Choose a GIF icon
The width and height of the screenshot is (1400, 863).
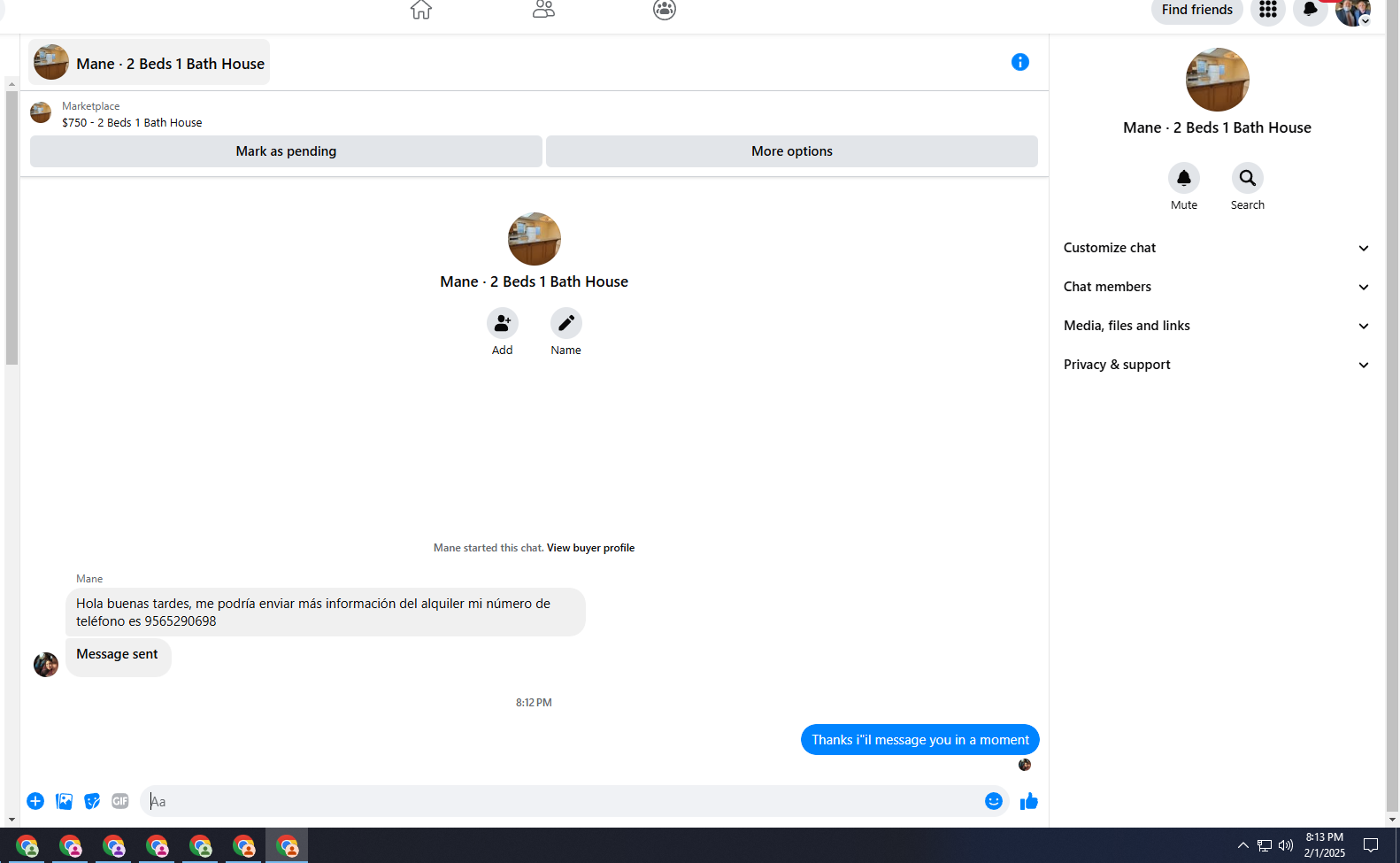coord(120,801)
